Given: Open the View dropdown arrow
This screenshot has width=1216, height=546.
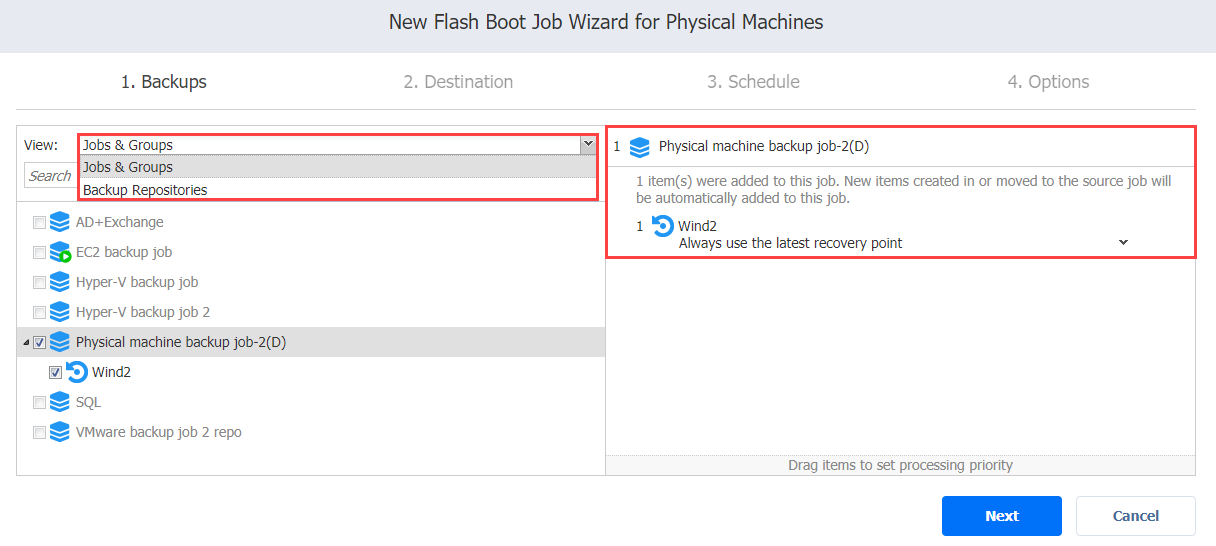Looking at the screenshot, I should coord(588,145).
